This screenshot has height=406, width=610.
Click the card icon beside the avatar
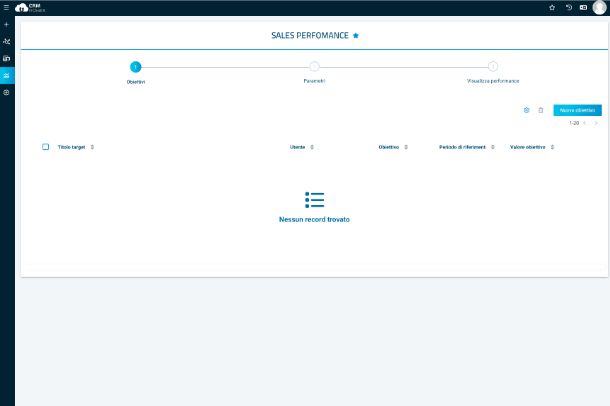(583, 7)
